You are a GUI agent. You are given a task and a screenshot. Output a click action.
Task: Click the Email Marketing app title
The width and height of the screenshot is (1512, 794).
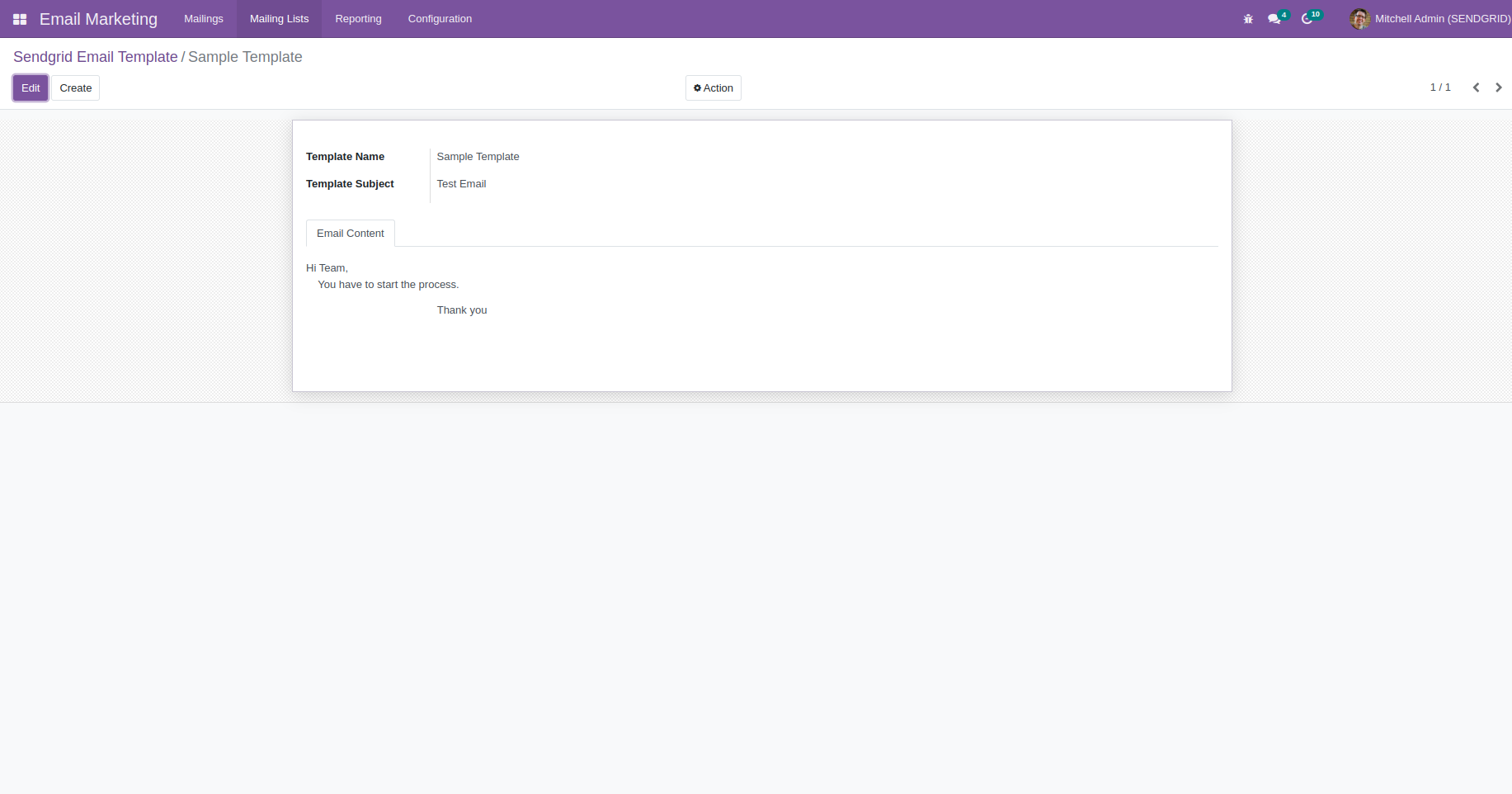click(98, 19)
